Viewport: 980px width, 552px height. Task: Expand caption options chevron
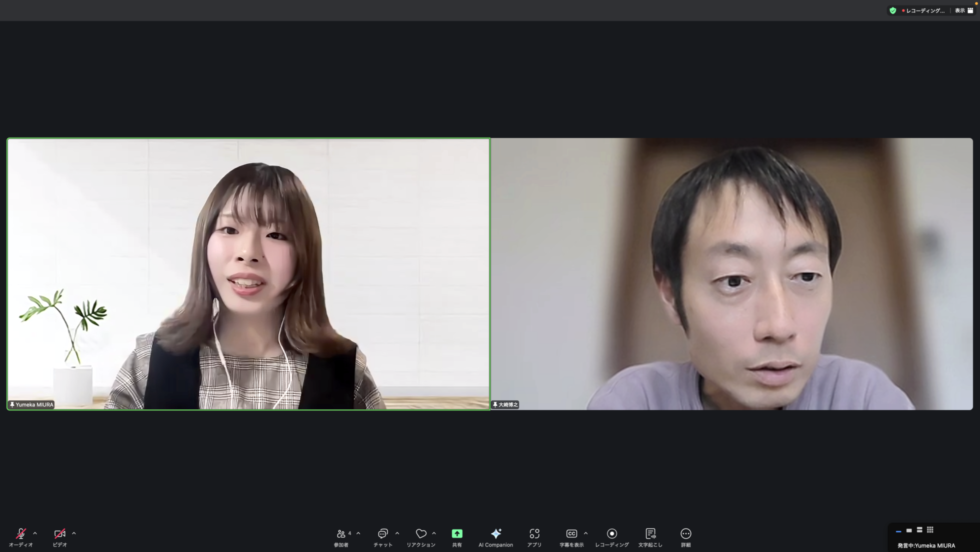point(586,533)
